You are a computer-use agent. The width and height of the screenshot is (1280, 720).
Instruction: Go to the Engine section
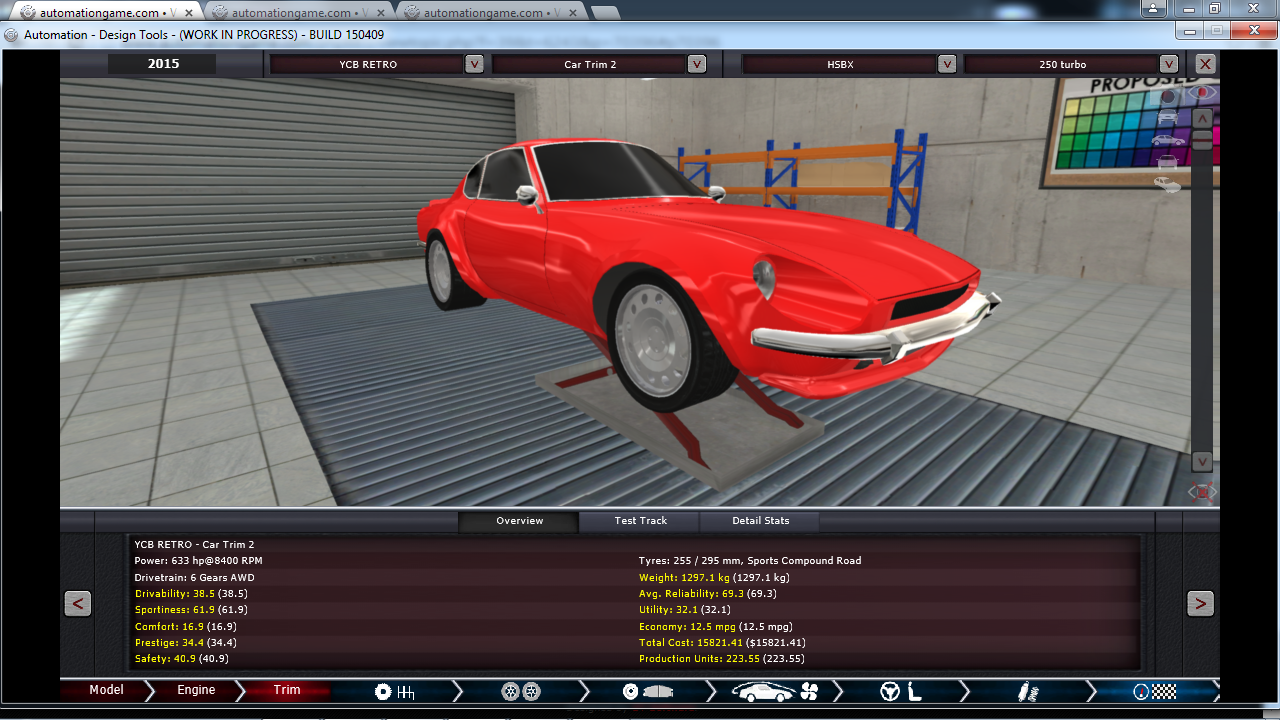click(196, 690)
